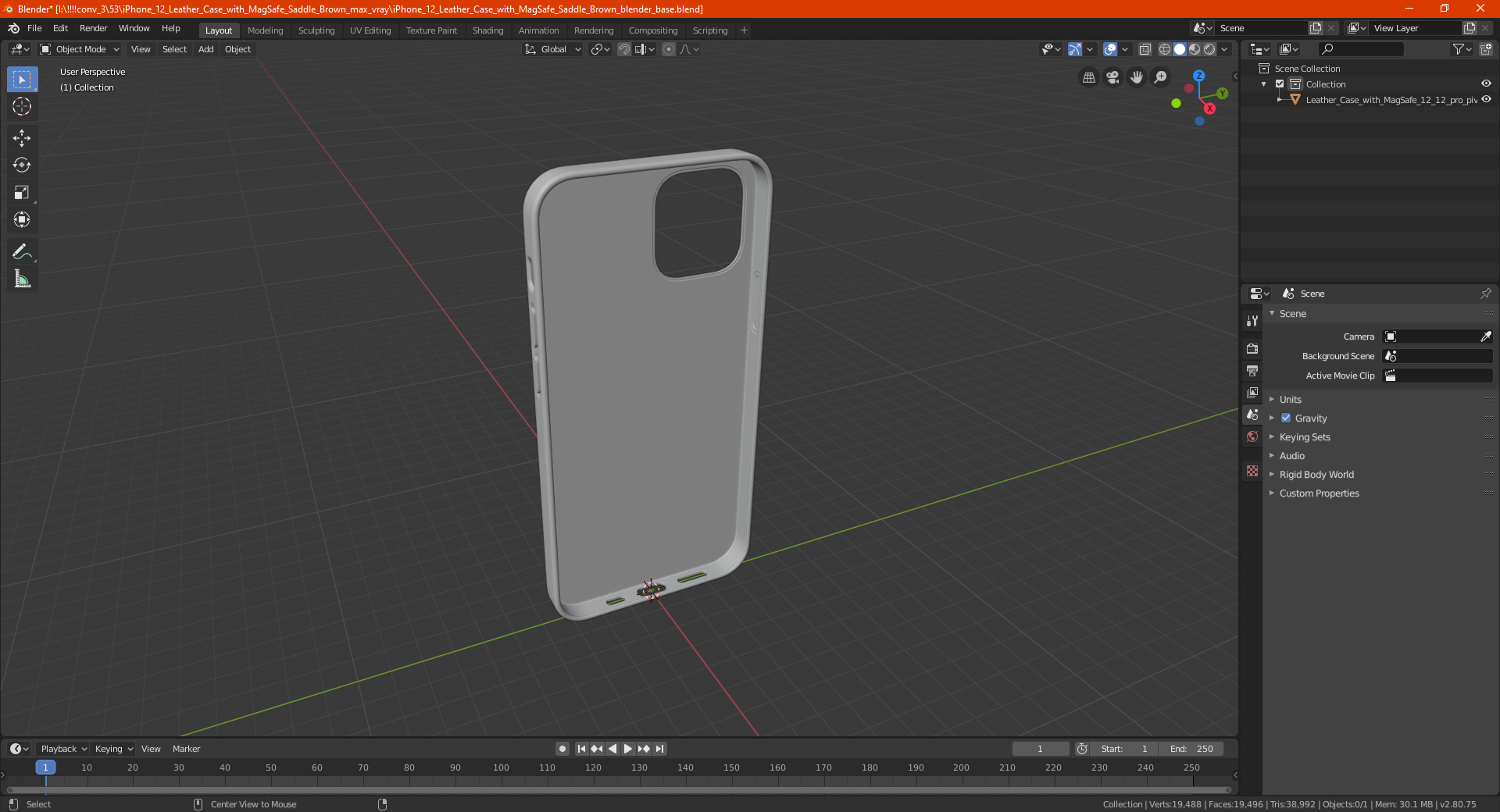The height and width of the screenshot is (812, 1500).
Task: Click the pan view hand icon
Action: coord(1137,77)
